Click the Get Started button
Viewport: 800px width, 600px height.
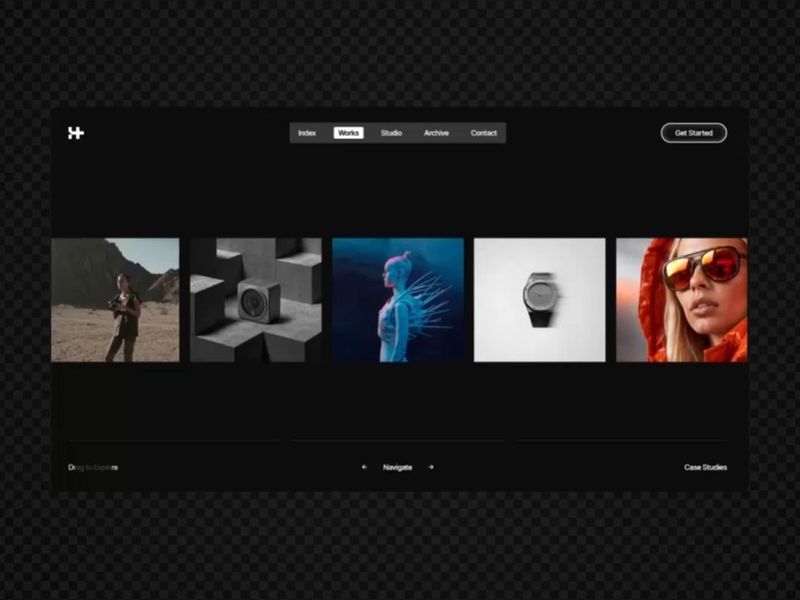pos(694,133)
